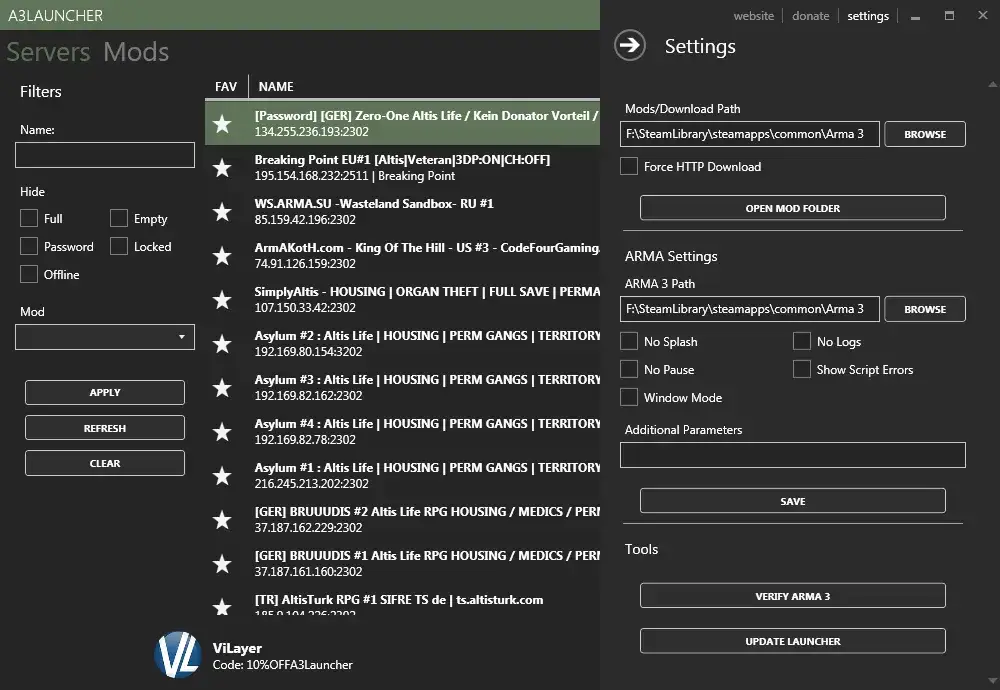Viewport: 1000px width, 690px height.
Task: Click the star beside Breaking Point EU#1
Action: click(x=222, y=168)
